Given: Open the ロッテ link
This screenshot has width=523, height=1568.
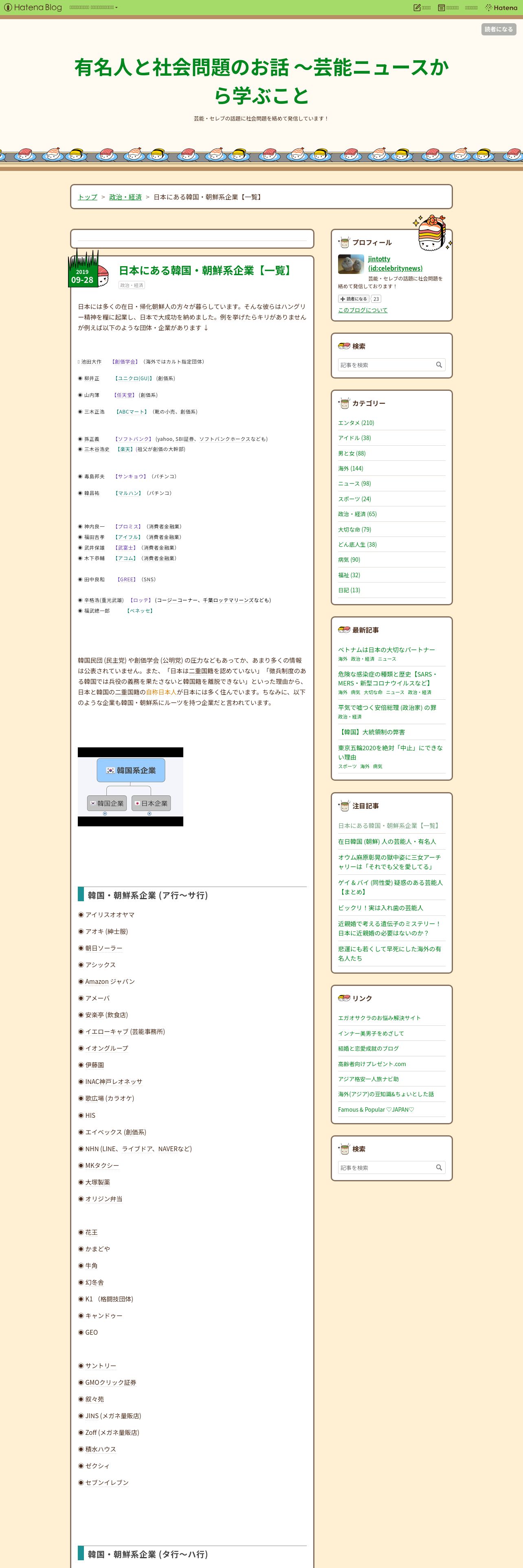Looking at the screenshot, I should [141, 600].
